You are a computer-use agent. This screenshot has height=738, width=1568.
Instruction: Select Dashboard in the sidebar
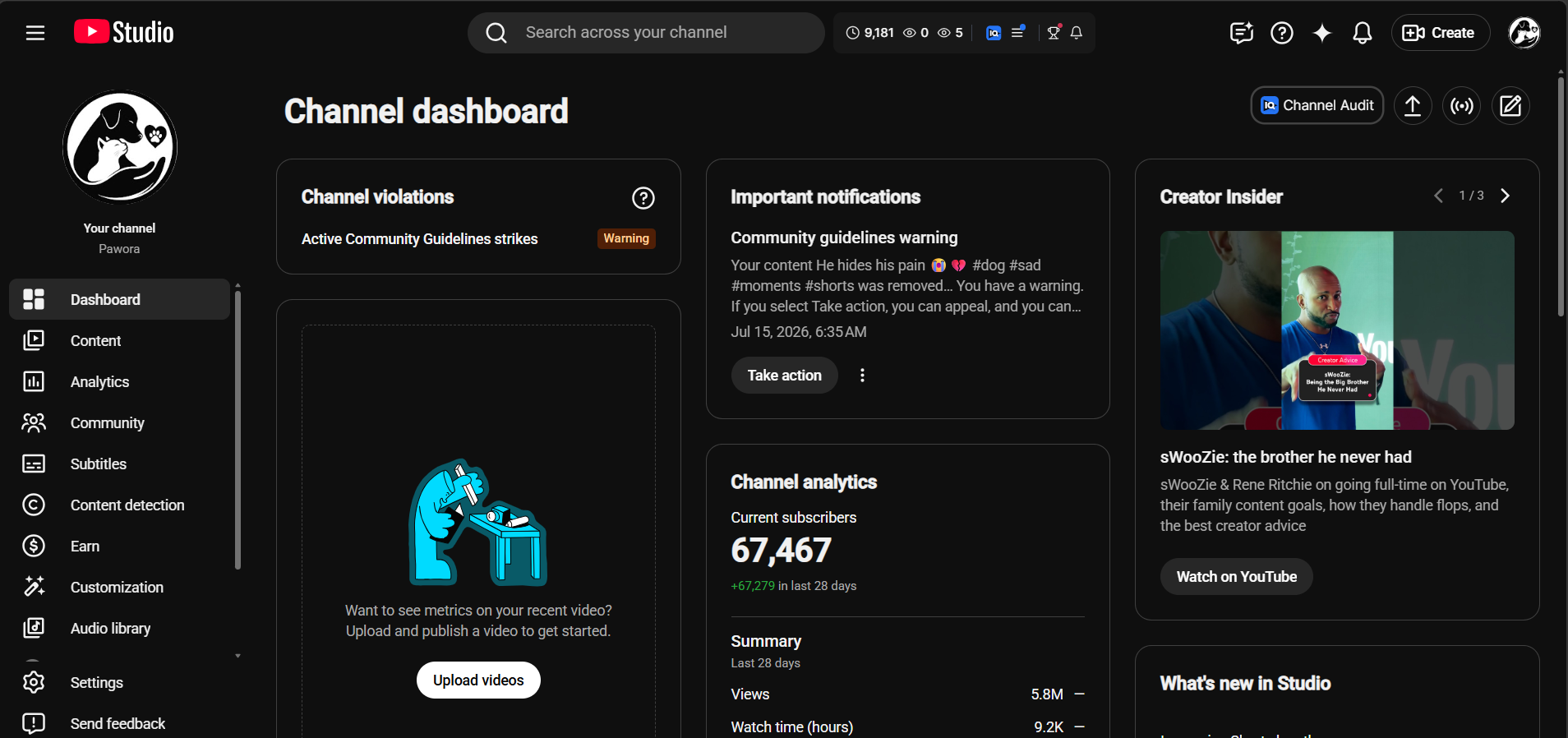119,299
